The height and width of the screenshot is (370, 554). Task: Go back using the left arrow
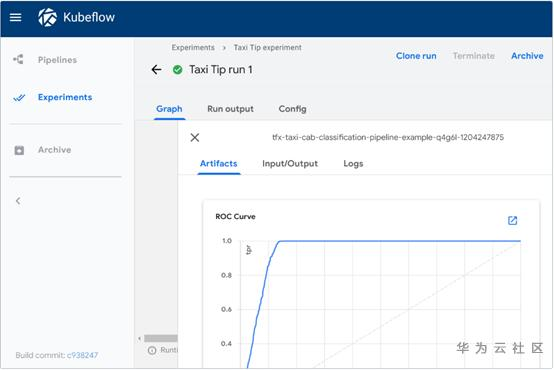(157, 70)
